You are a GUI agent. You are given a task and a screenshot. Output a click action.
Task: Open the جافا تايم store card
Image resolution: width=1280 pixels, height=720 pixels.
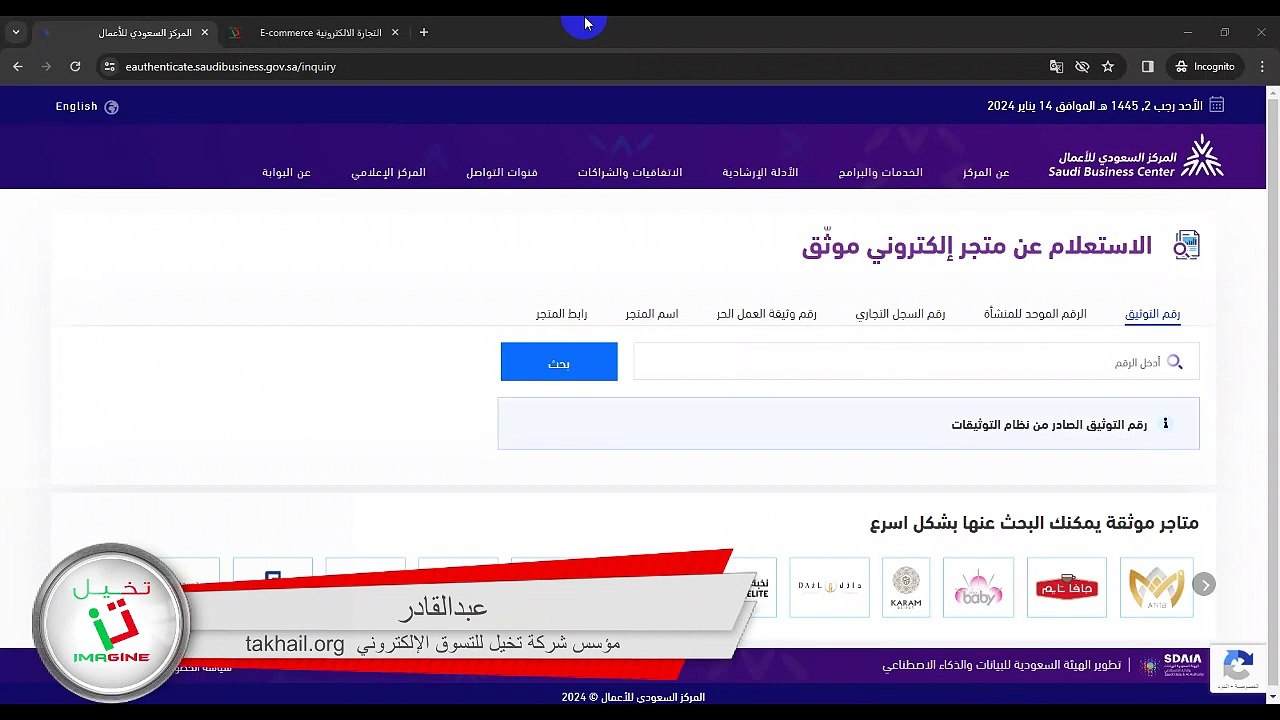click(1067, 587)
